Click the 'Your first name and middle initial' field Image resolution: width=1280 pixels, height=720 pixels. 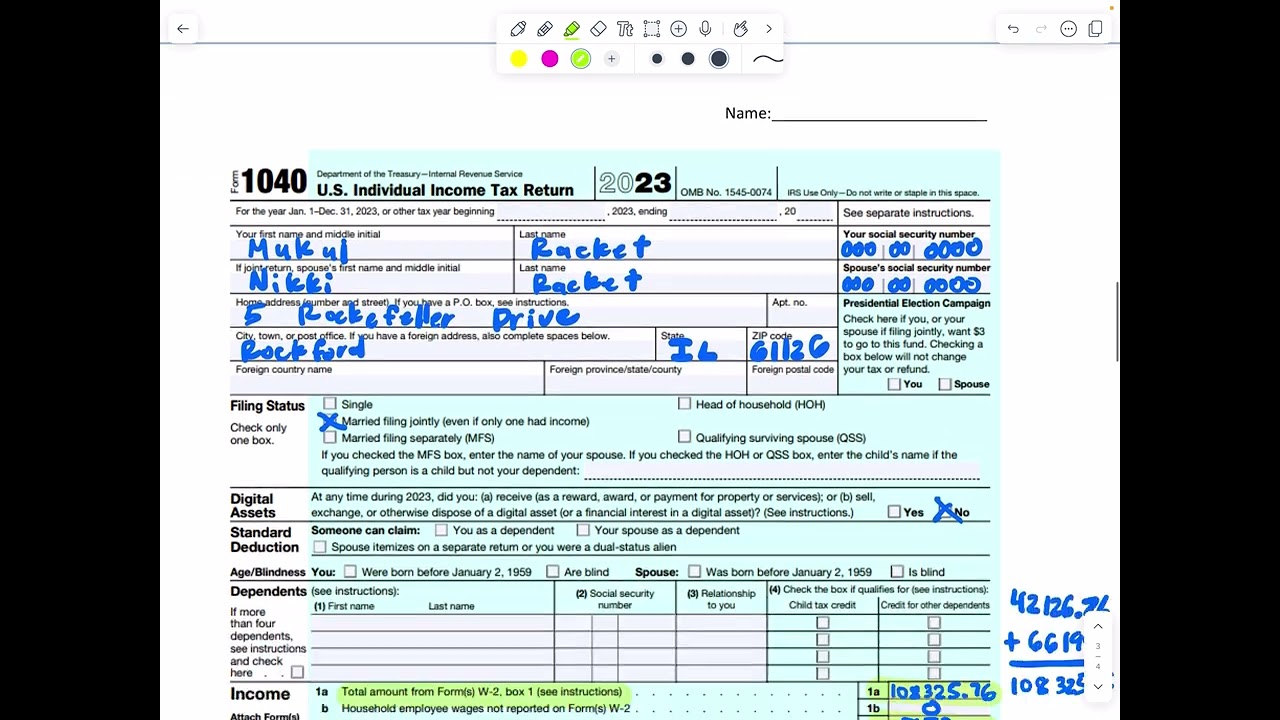pyautogui.click(x=372, y=244)
